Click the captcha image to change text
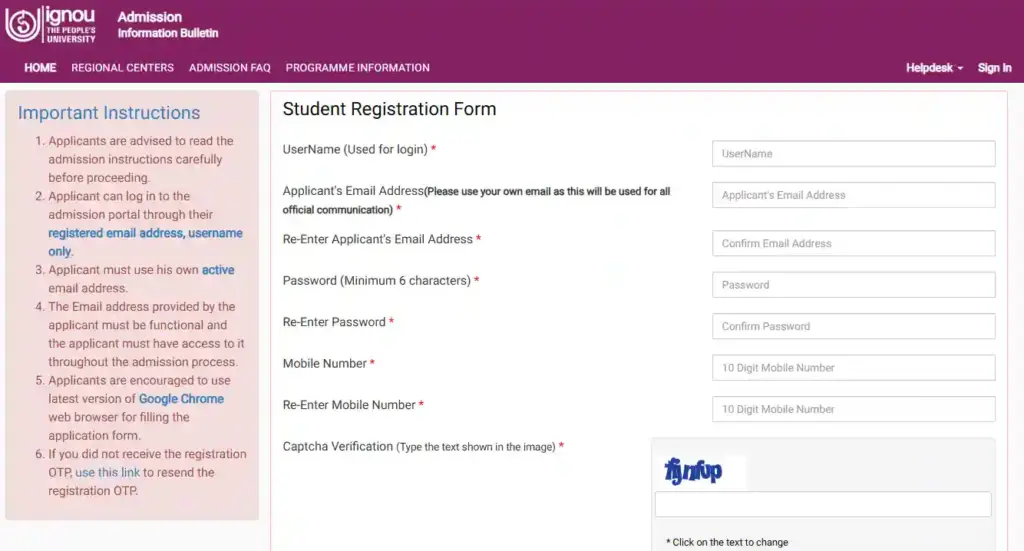Screen dimensions: 1024x551 693,469
